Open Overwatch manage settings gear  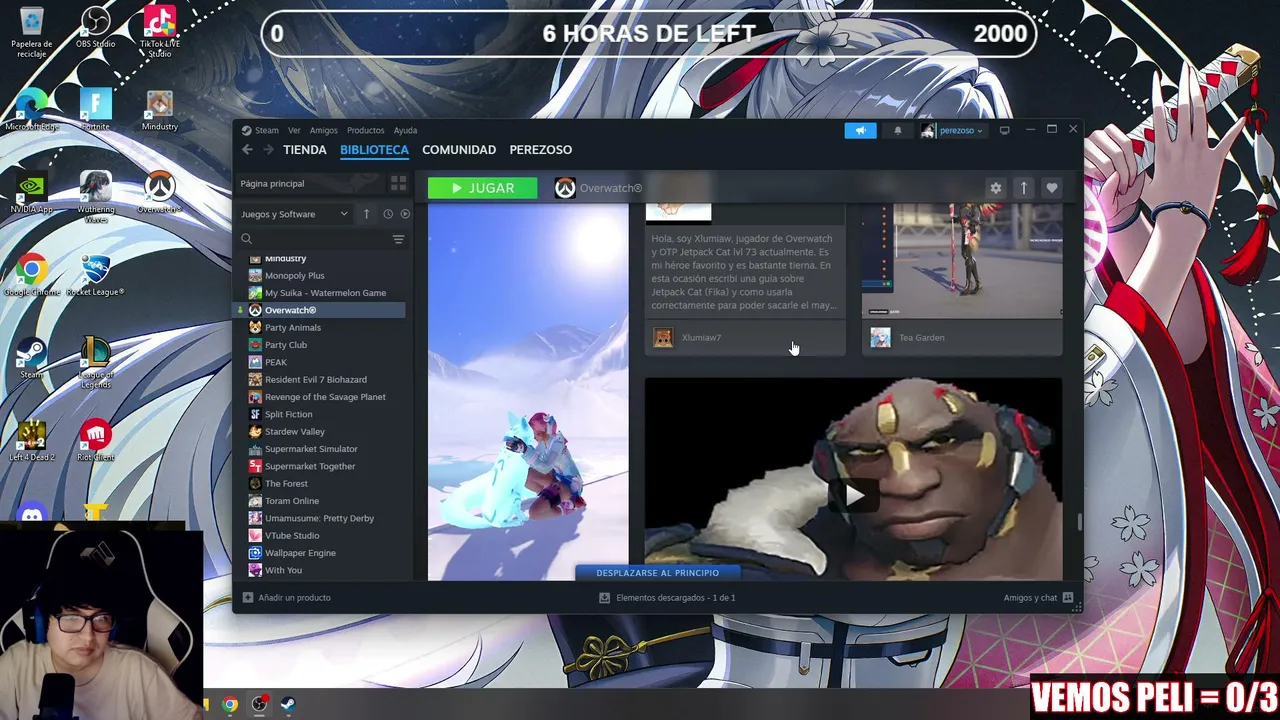pos(995,188)
